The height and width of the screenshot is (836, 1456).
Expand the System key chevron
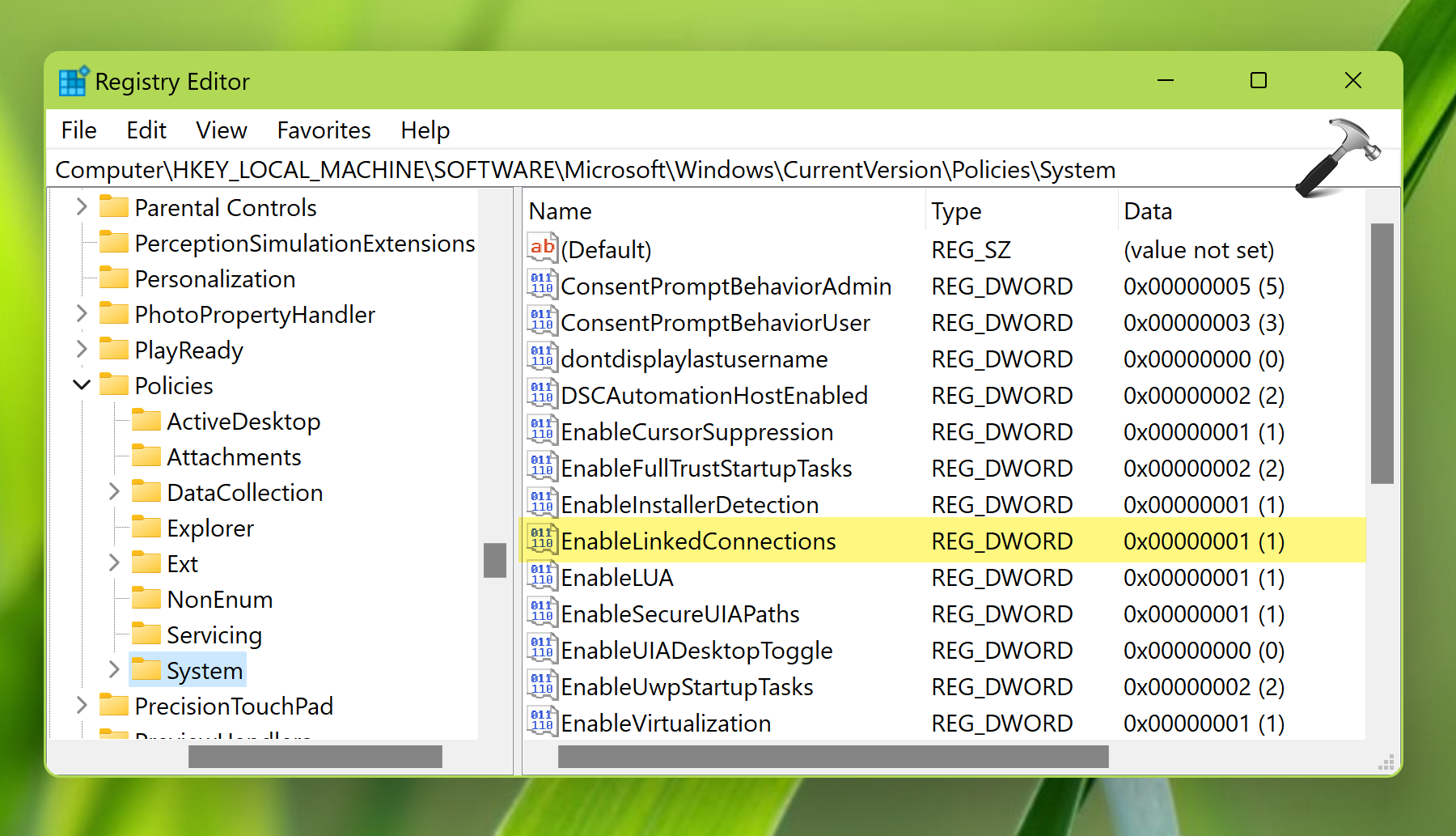point(114,670)
